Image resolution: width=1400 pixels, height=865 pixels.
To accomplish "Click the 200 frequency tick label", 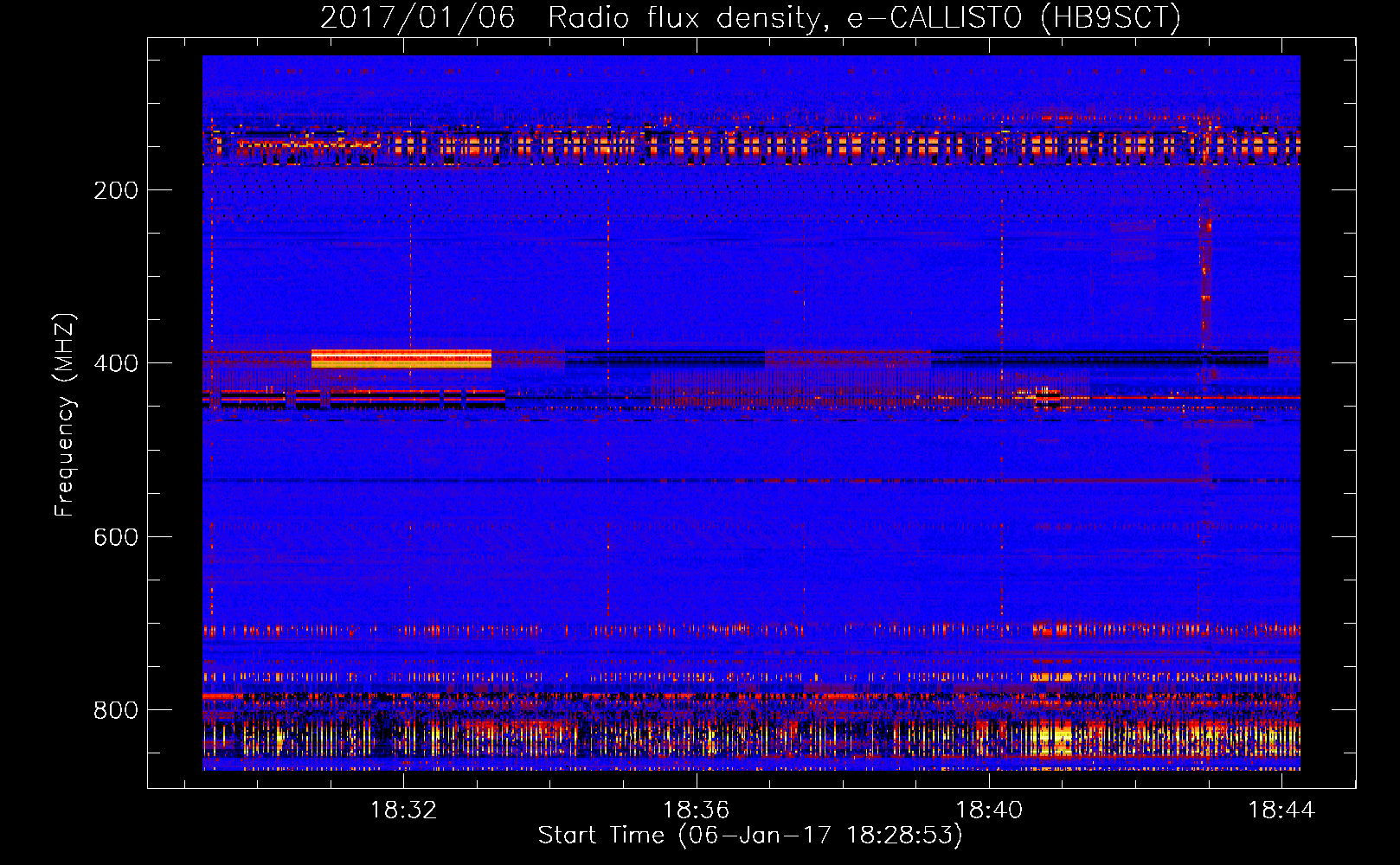I will (x=116, y=190).
